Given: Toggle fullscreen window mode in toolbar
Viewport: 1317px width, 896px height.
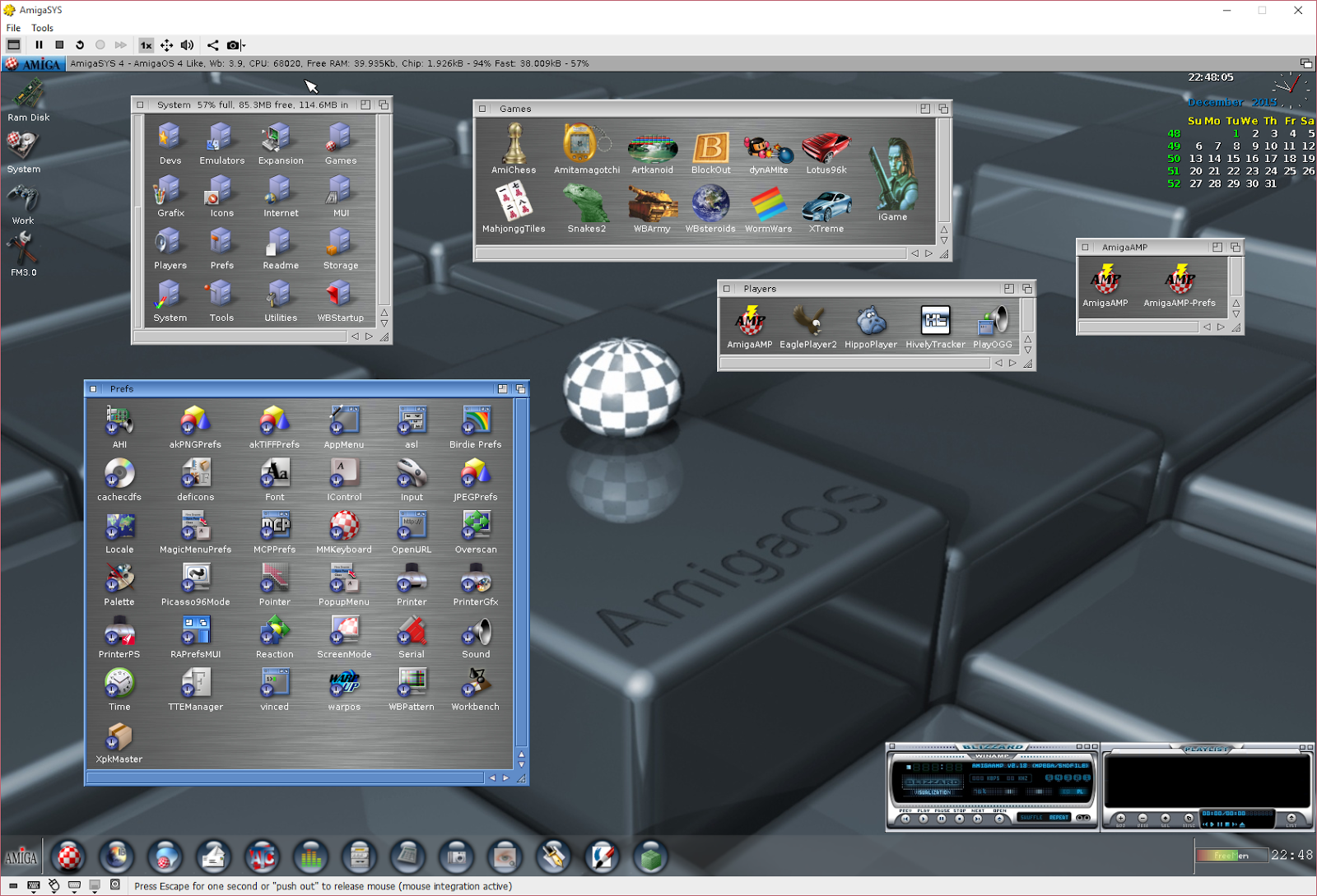Looking at the screenshot, I should click(x=14, y=45).
